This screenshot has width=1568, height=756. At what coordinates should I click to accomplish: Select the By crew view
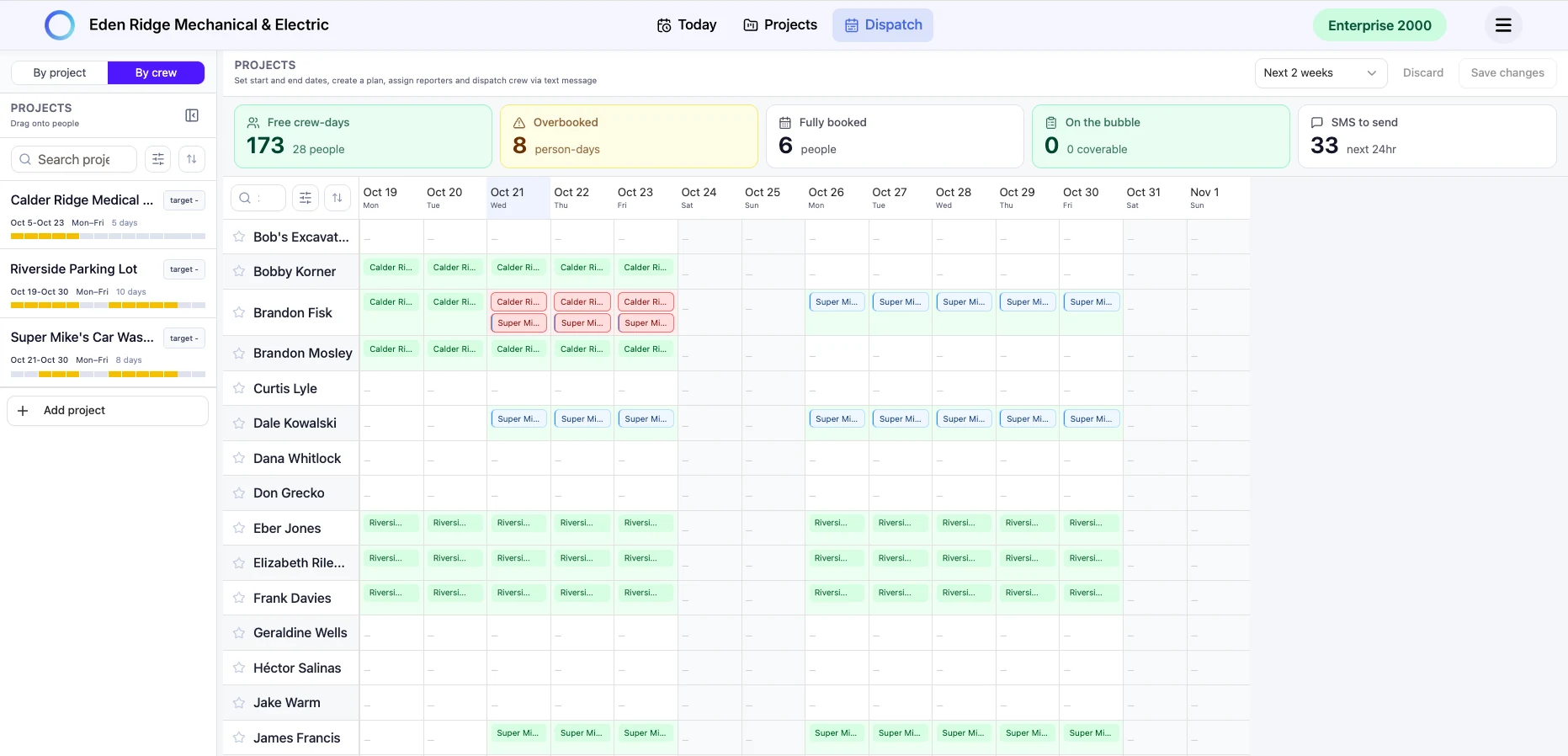pos(156,73)
